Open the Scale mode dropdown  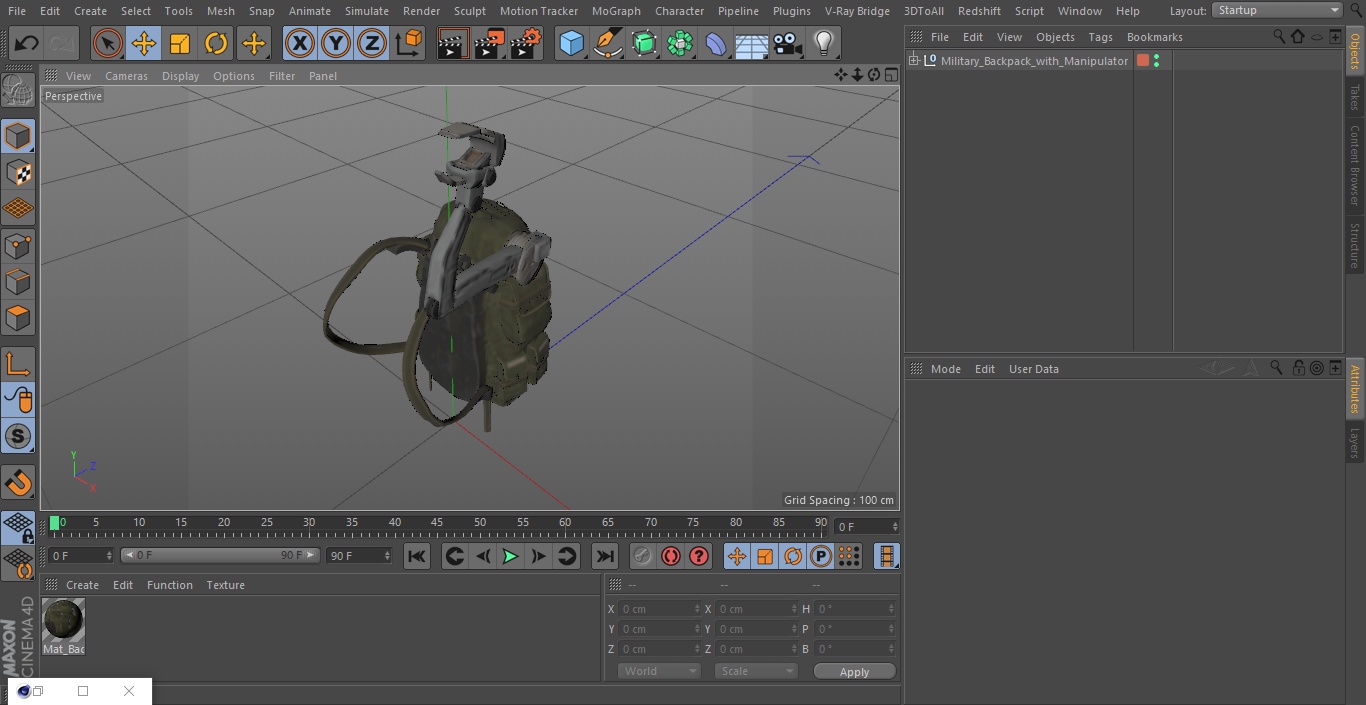coord(756,671)
